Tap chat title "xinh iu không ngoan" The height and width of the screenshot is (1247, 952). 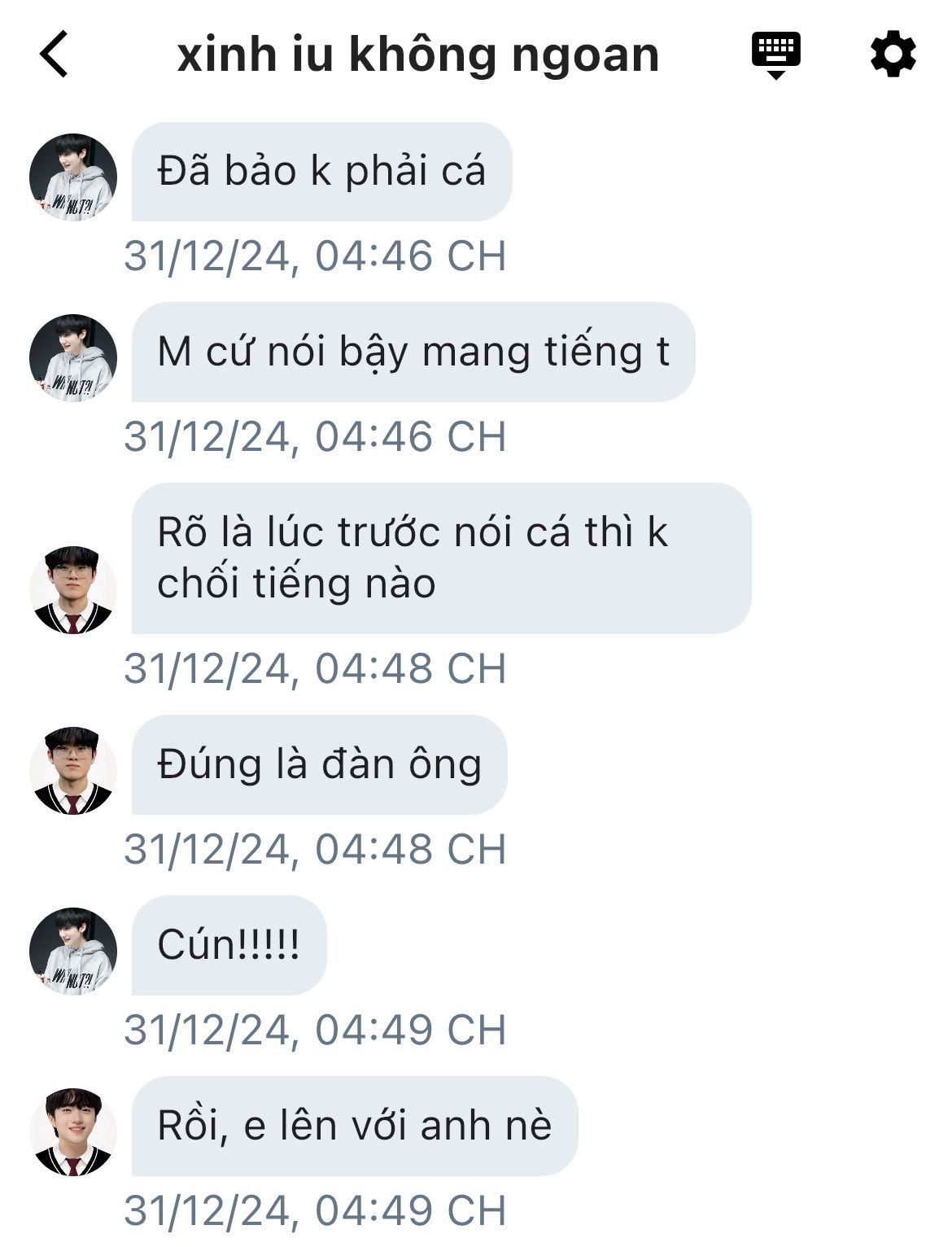coord(418,55)
